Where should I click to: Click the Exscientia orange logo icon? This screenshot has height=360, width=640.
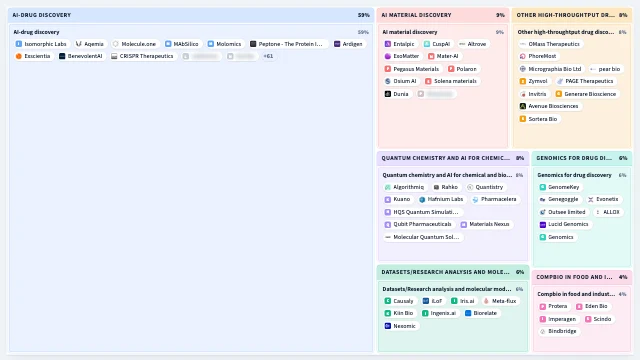19,56
